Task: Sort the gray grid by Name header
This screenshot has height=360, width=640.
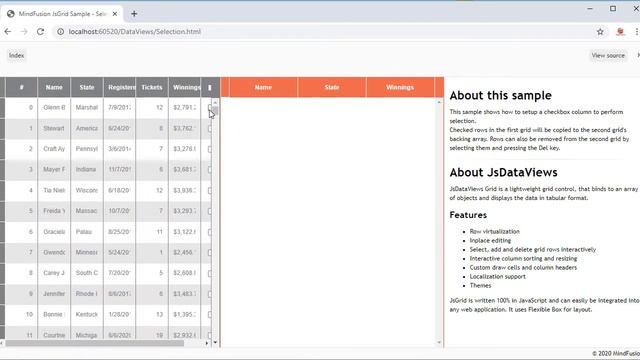Action: tap(54, 87)
